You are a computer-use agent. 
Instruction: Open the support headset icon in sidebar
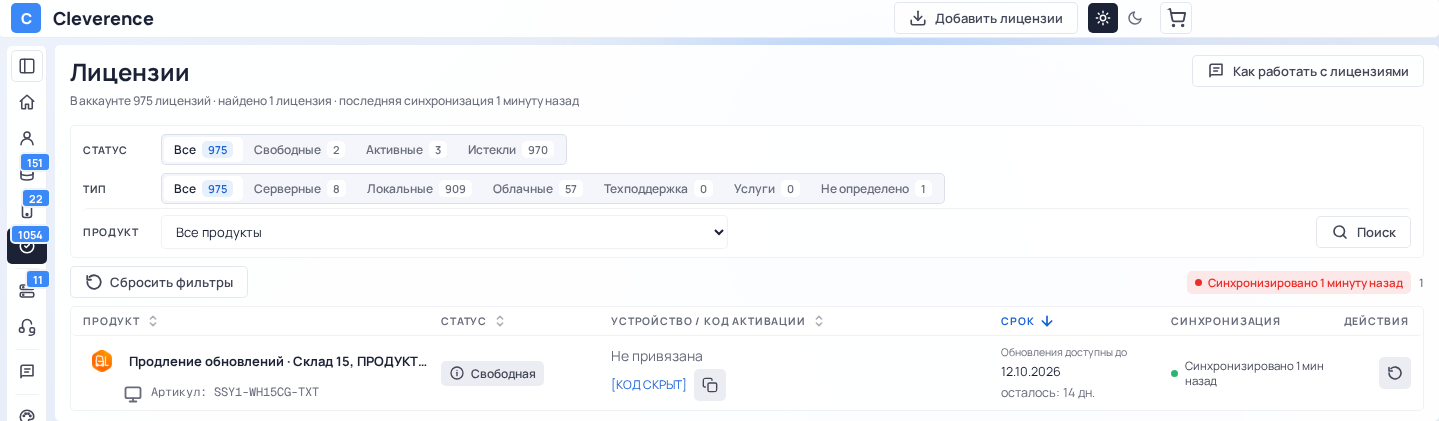coord(27,327)
